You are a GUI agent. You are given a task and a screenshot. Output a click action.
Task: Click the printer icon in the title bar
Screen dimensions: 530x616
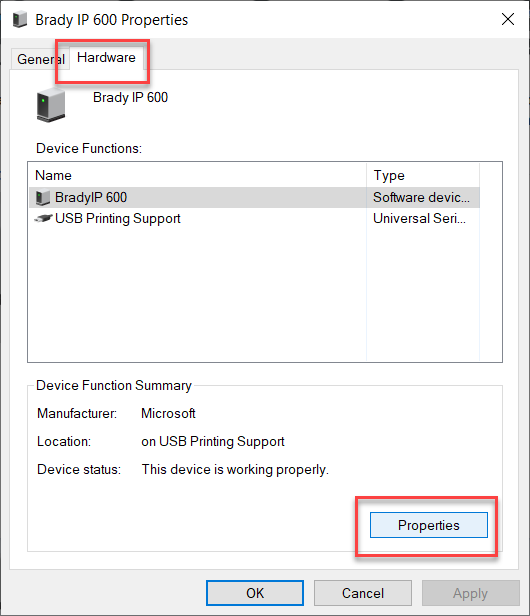pyautogui.click(x=20, y=20)
